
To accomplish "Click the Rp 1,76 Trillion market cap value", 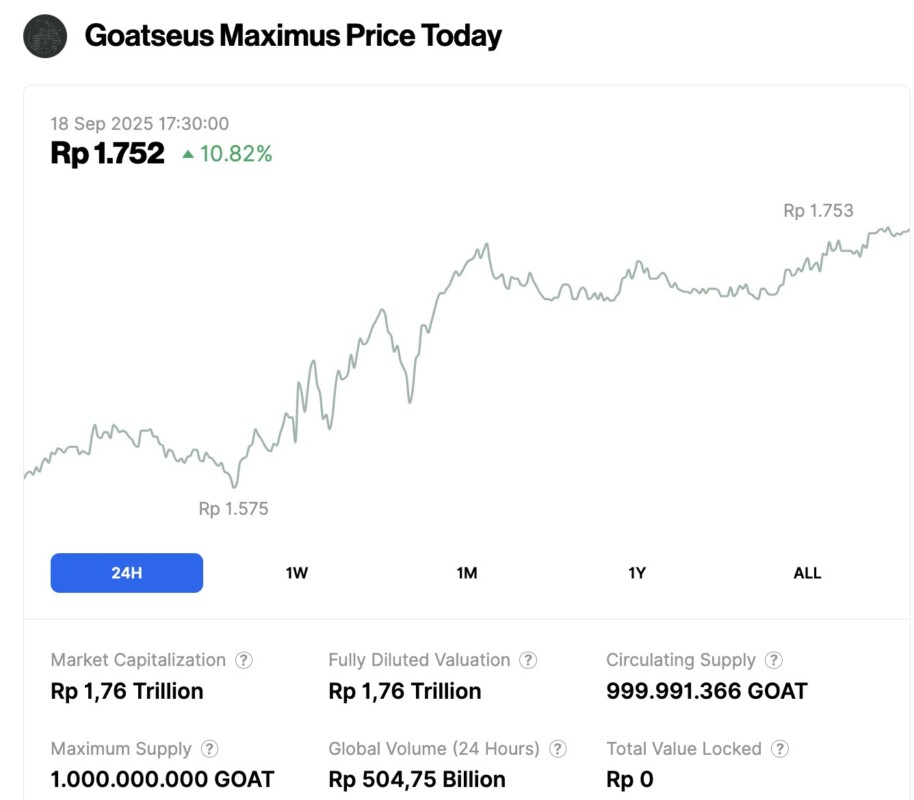I will tap(127, 691).
